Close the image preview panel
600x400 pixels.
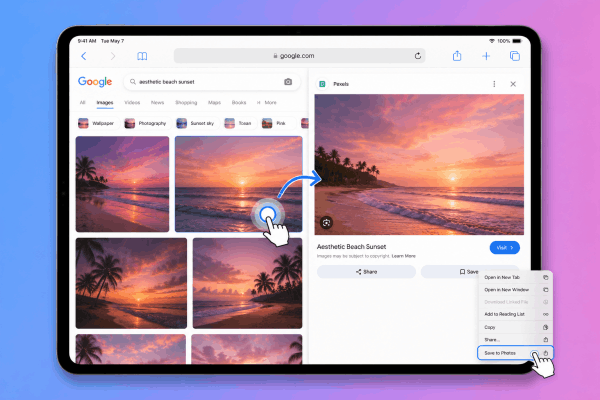(513, 84)
